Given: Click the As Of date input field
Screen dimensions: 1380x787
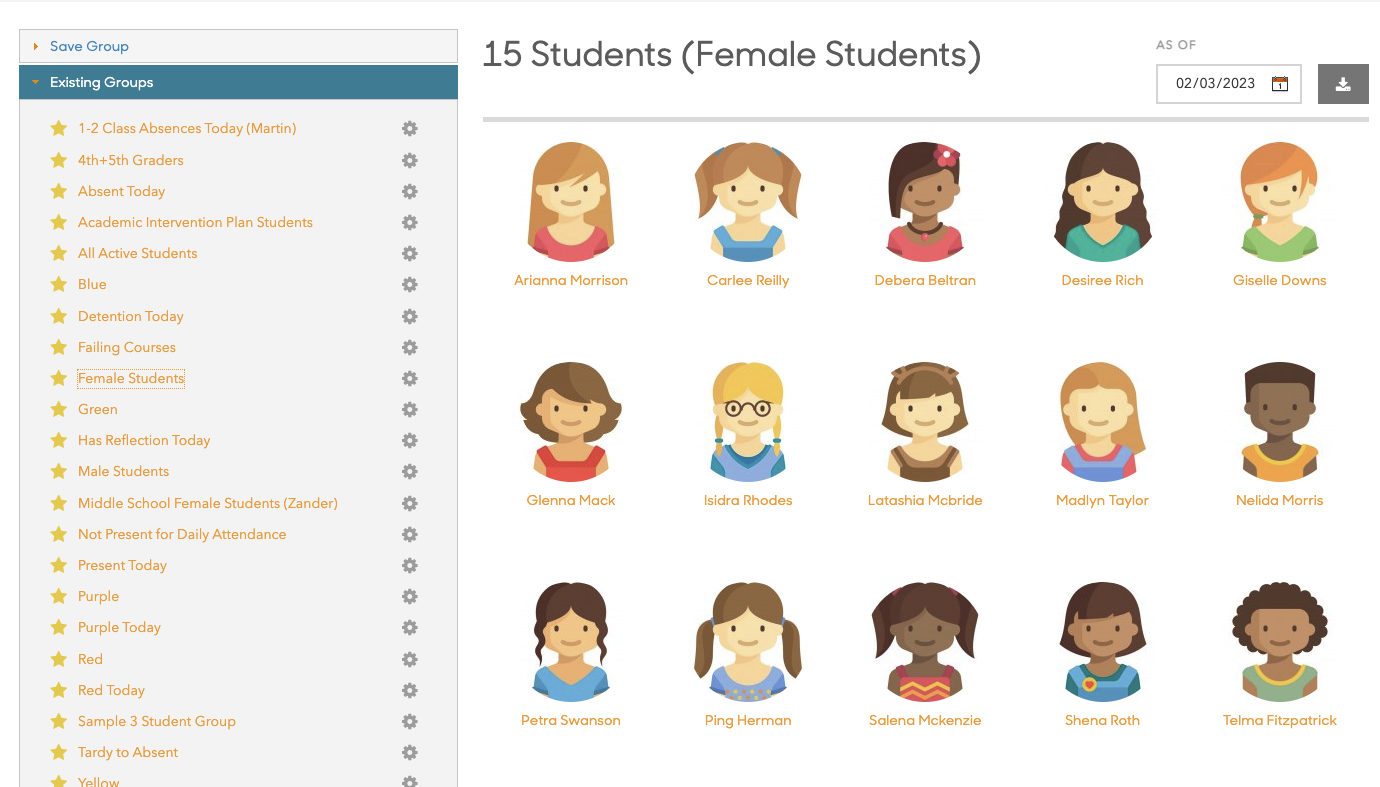Looking at the screenshot, I should click(x=1215, y=84).
